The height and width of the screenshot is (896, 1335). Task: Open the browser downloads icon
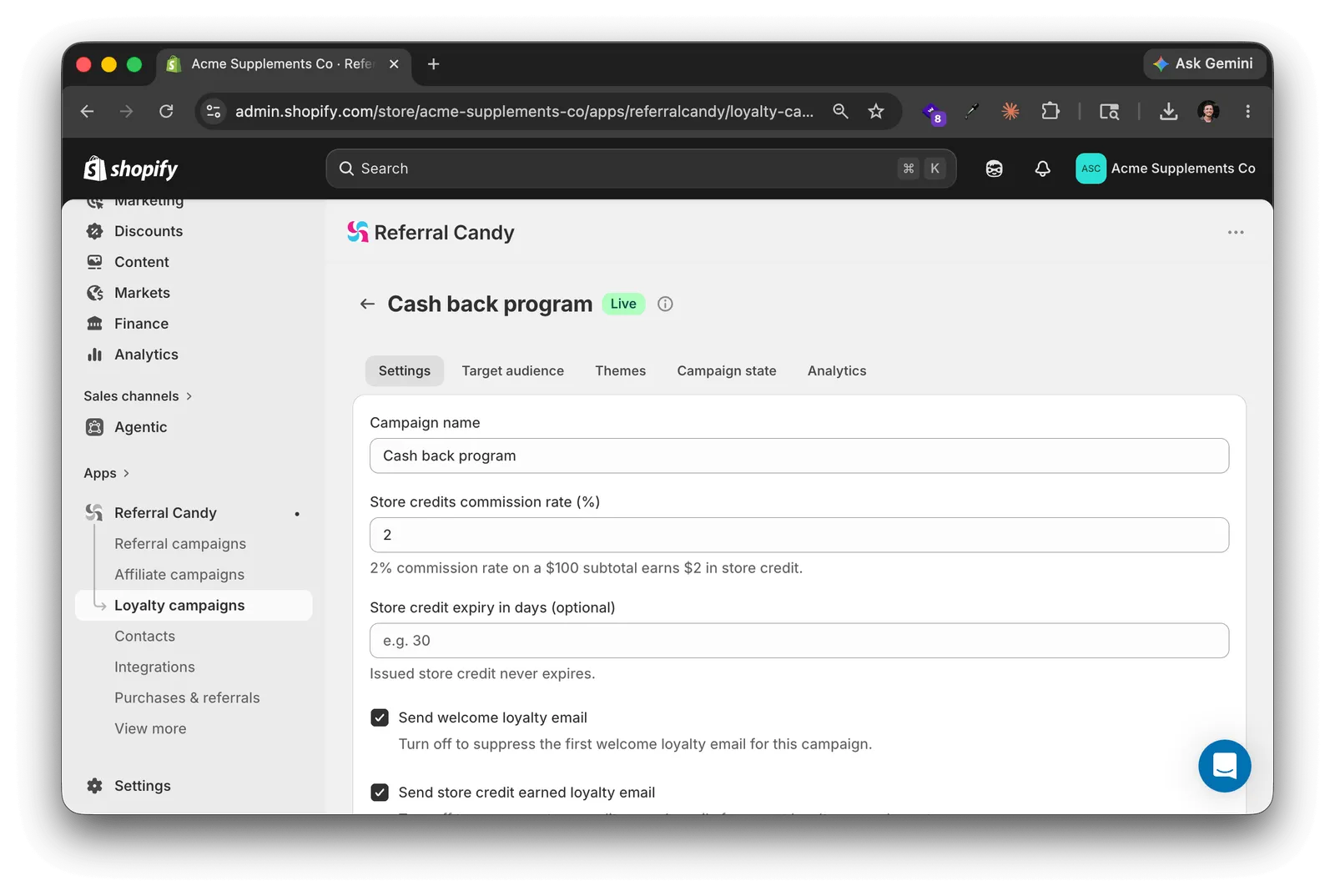tap(1168, 111)
